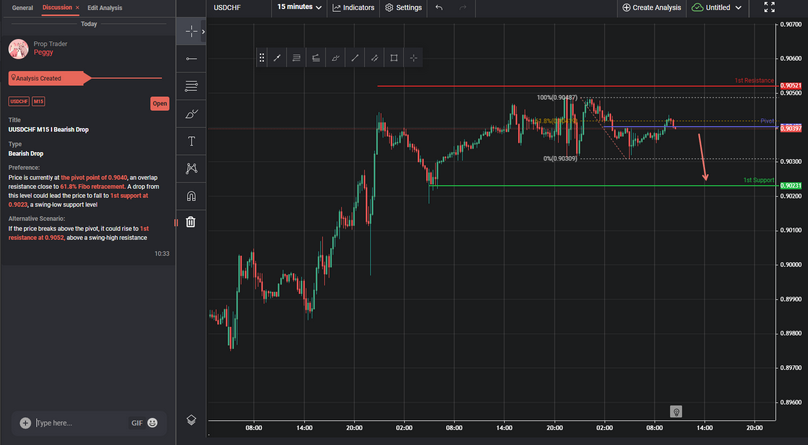Click the Analysis Created banner
The width and height of the screenshot is (809, 445).
point(50,78)
